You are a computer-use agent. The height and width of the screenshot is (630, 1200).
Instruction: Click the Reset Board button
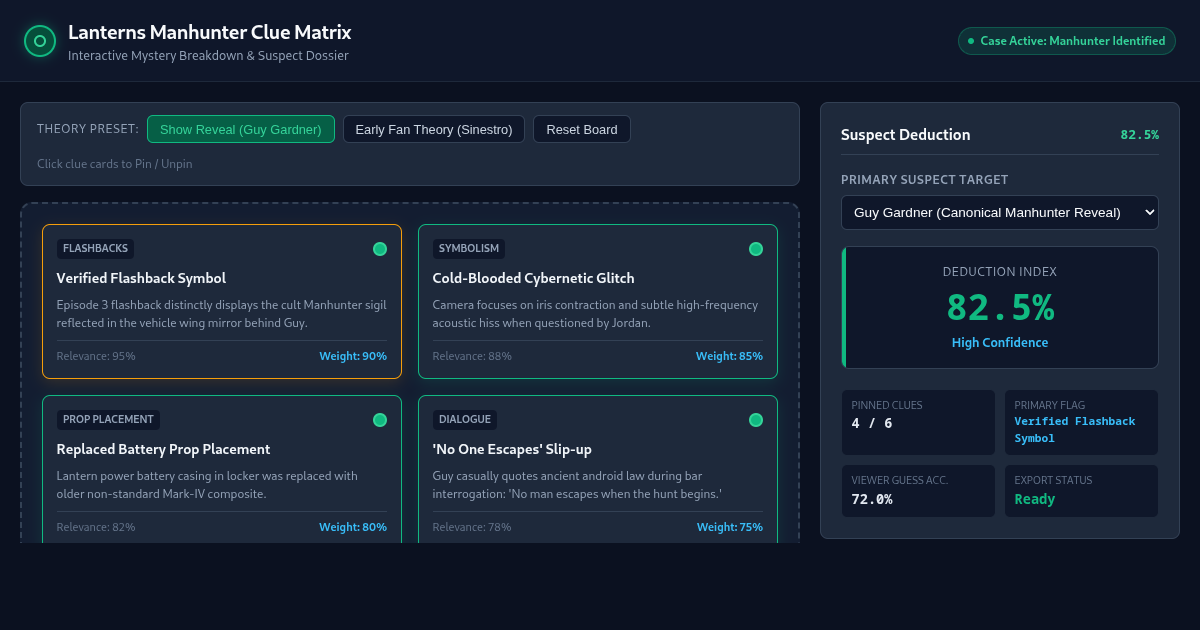click(x=582, y=129)
